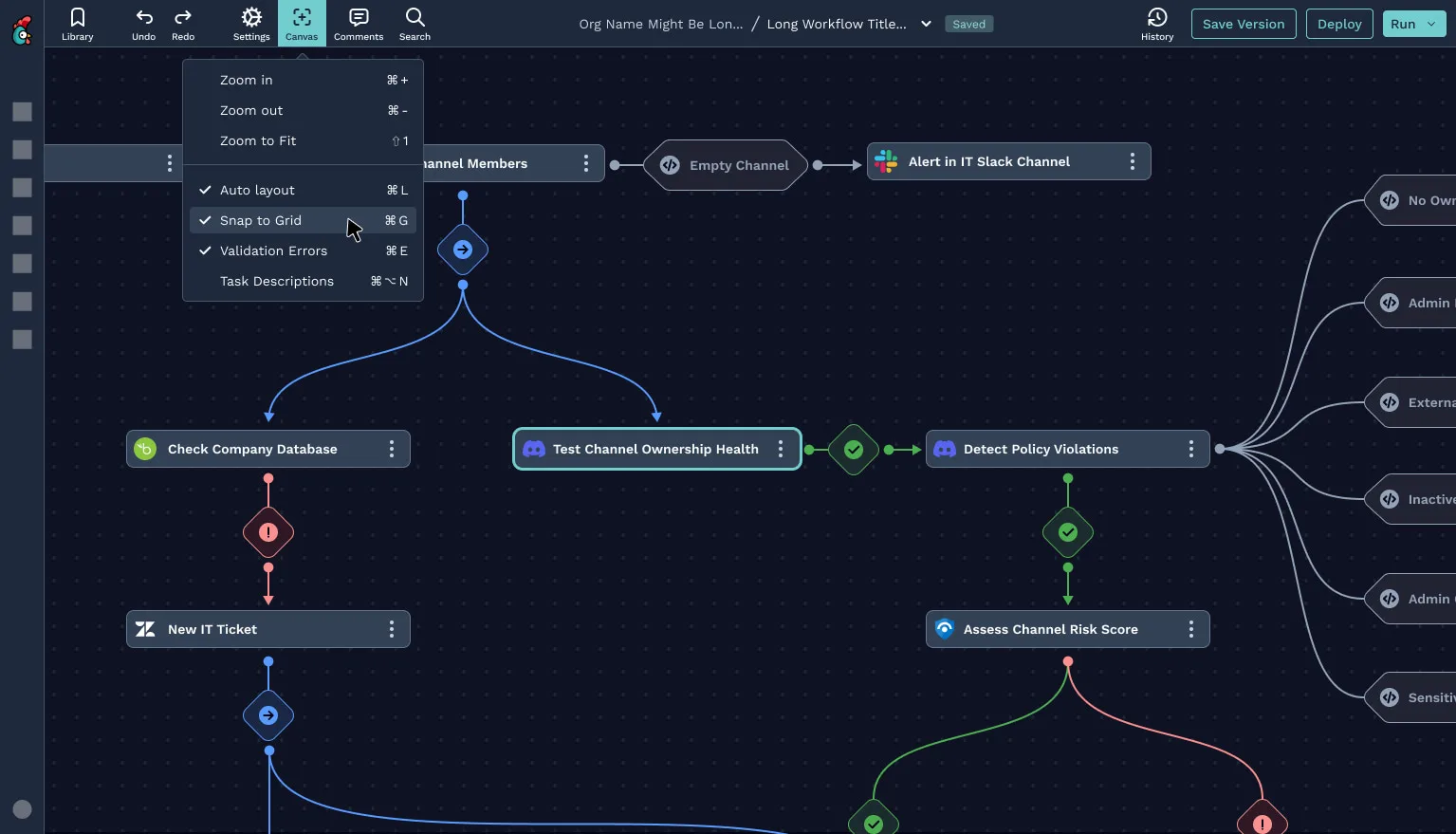Select the Library toolbar icon
Image resolution: width=1456 pixels, height=834 pixels.
click(x=77, y=24)
